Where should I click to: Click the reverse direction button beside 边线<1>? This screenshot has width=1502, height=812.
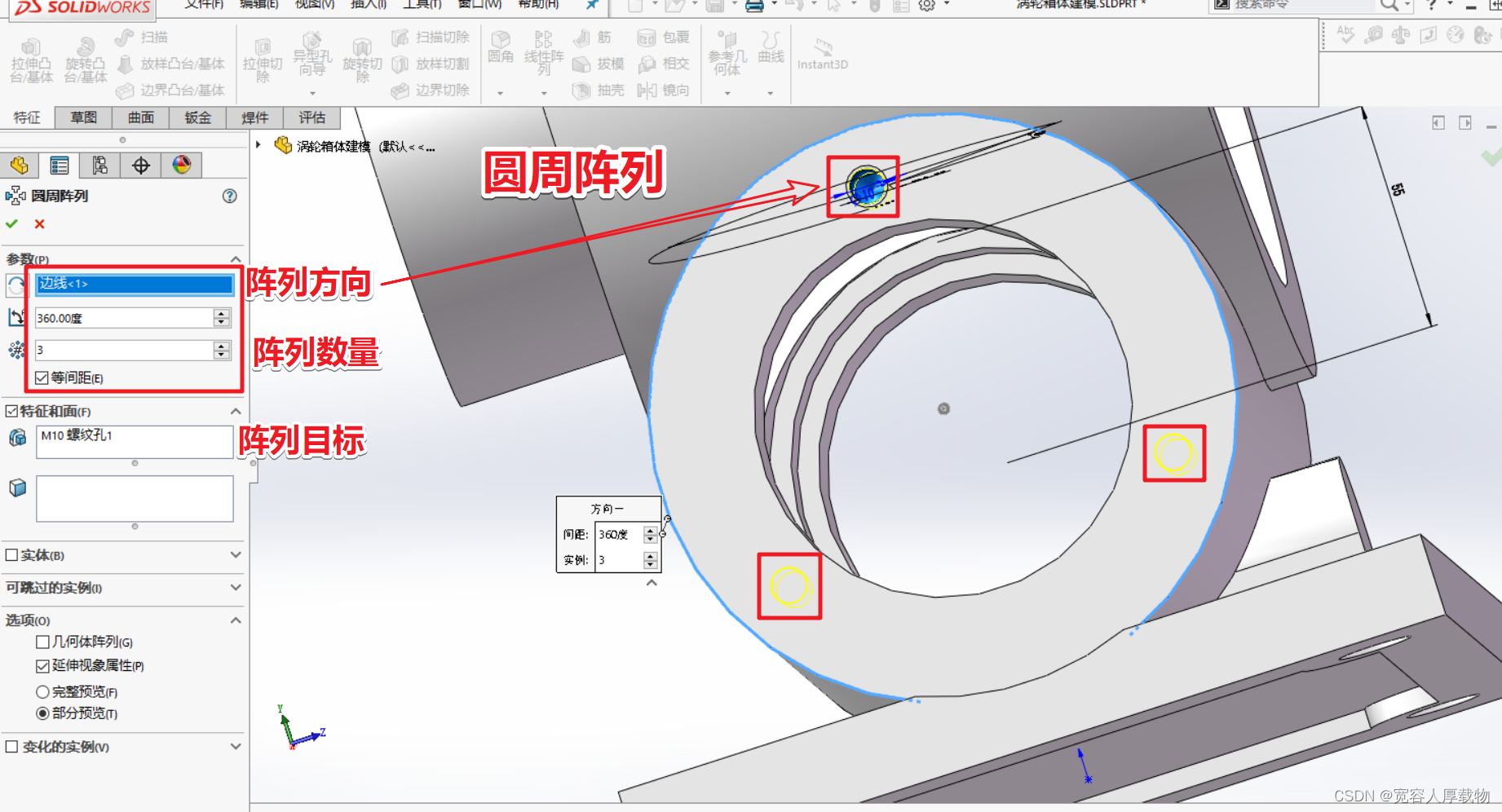15,285
